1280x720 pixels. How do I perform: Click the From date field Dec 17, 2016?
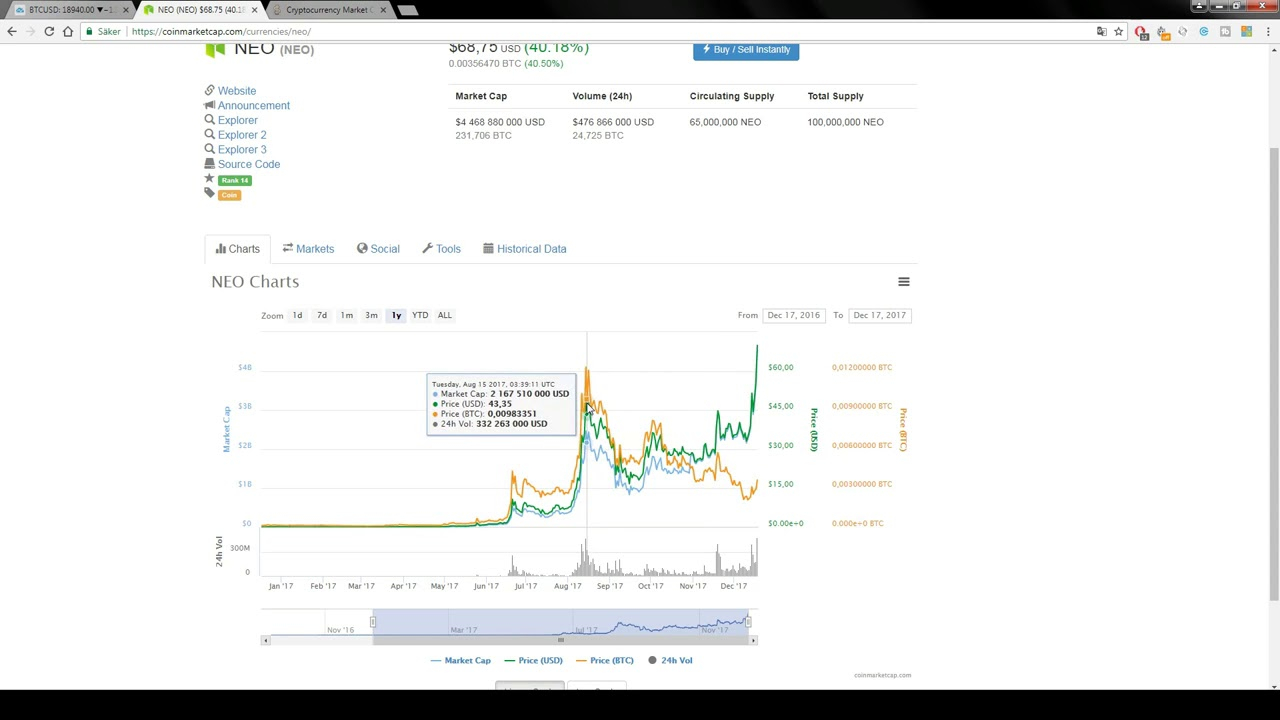794,315
